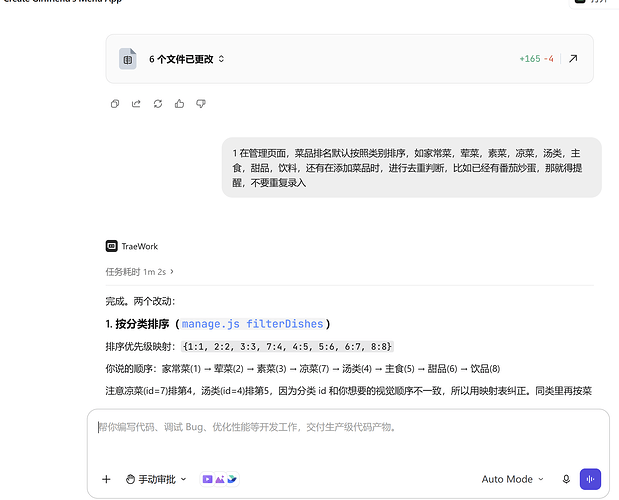Open file changes in new view arrow
Screen dimensions: 619x500
(x=573, y=59)
